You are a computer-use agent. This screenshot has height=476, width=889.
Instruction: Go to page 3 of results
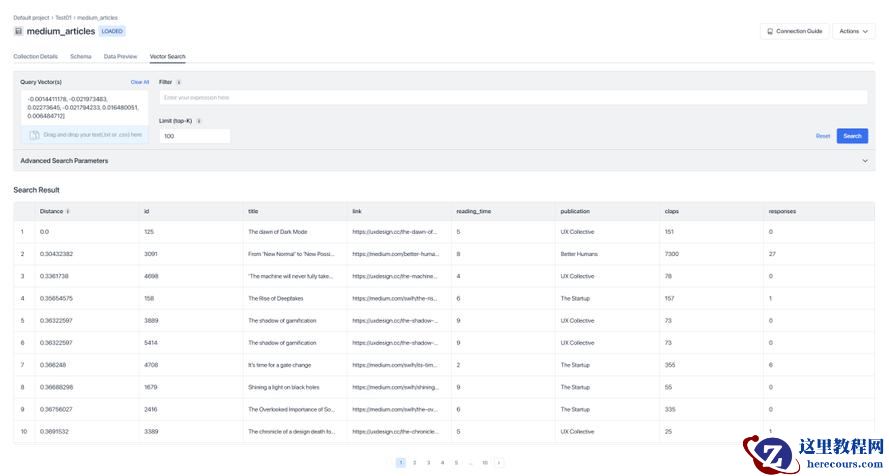click(x=428, y=463)
